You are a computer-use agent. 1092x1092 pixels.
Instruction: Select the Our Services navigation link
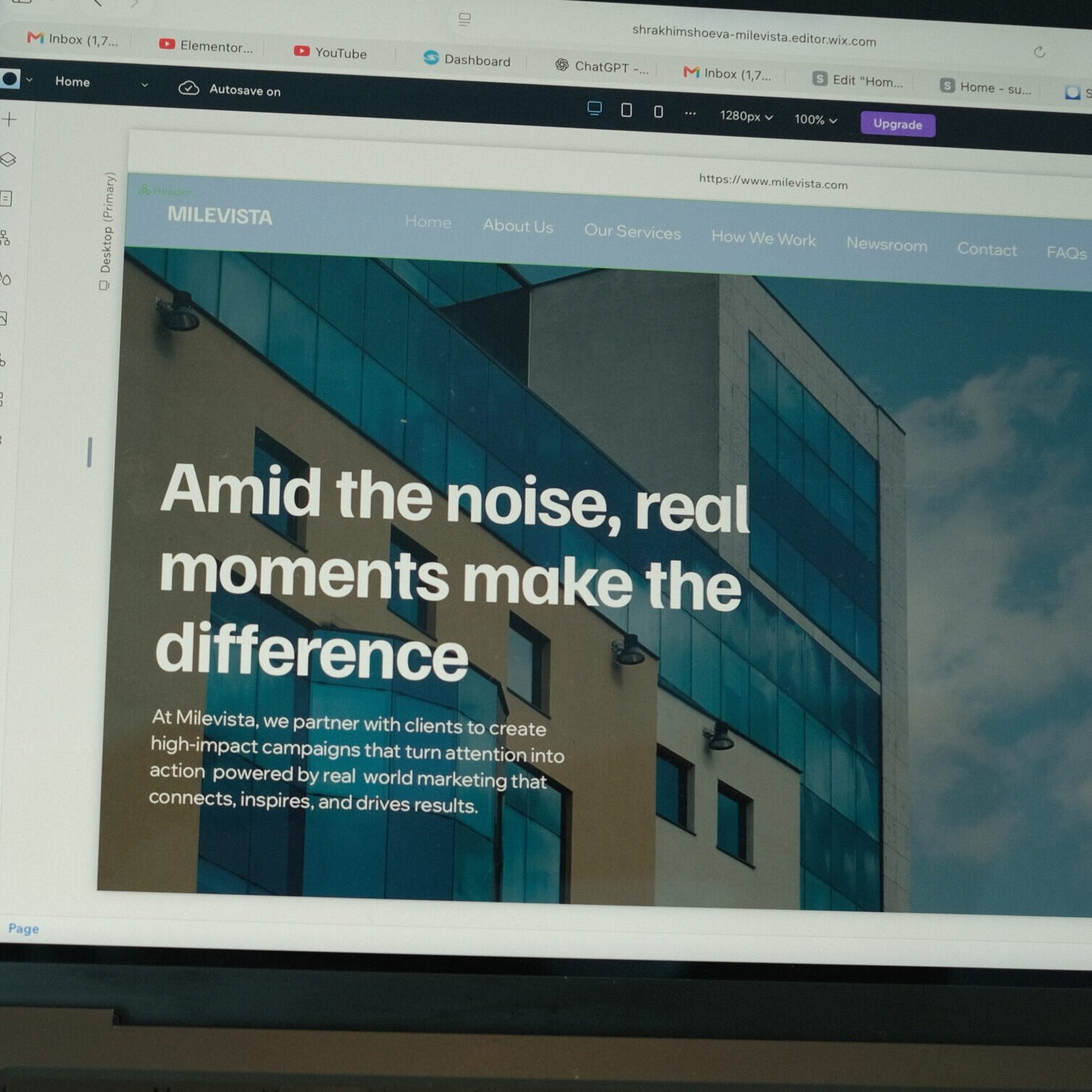point(632,231)
